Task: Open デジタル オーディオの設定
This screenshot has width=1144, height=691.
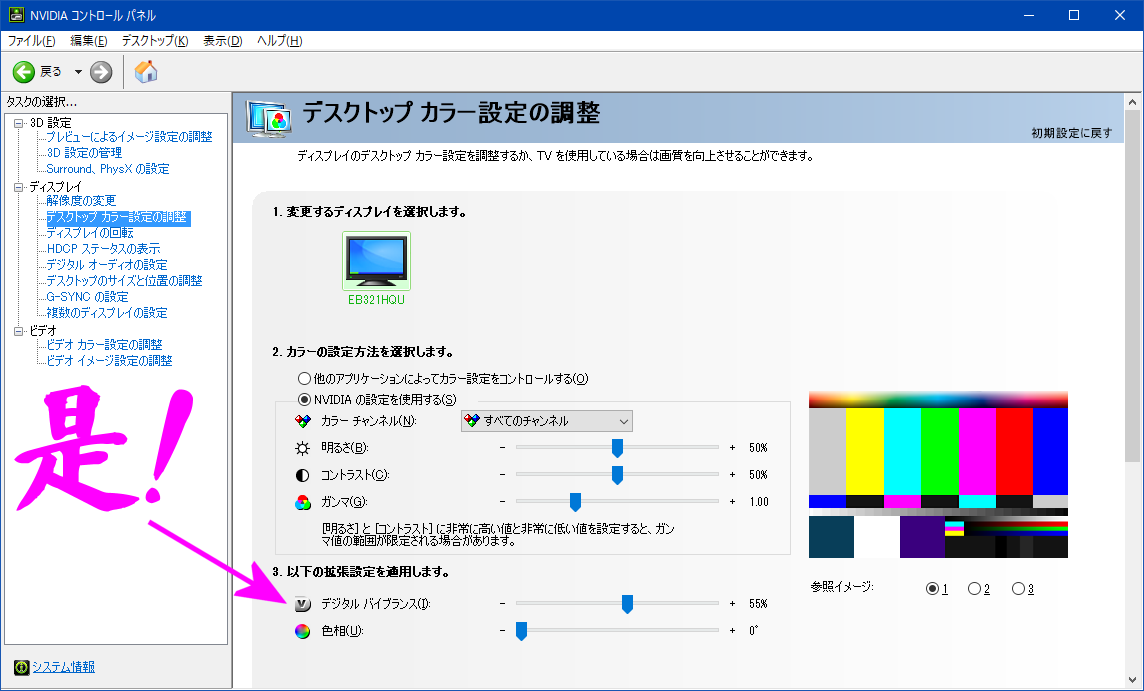Action: coord(107,265)
